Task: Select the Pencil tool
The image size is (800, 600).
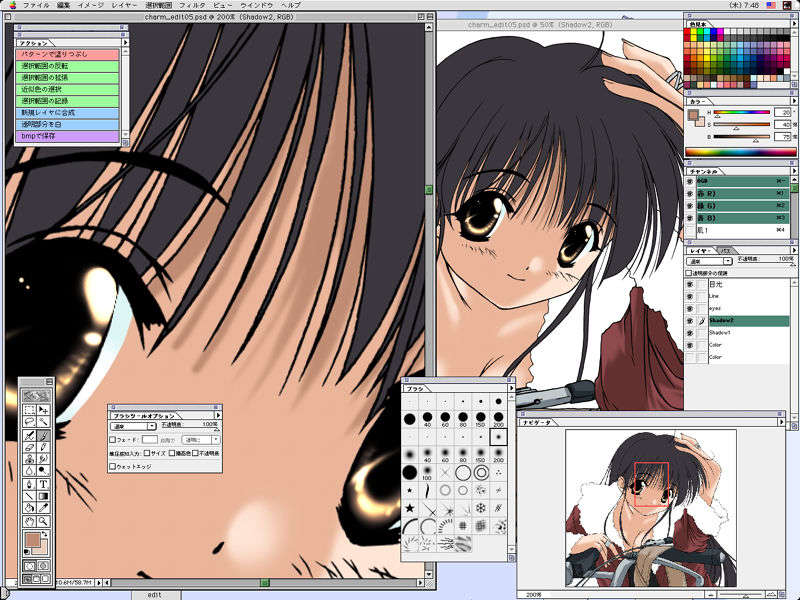Action: coord(44,446)
